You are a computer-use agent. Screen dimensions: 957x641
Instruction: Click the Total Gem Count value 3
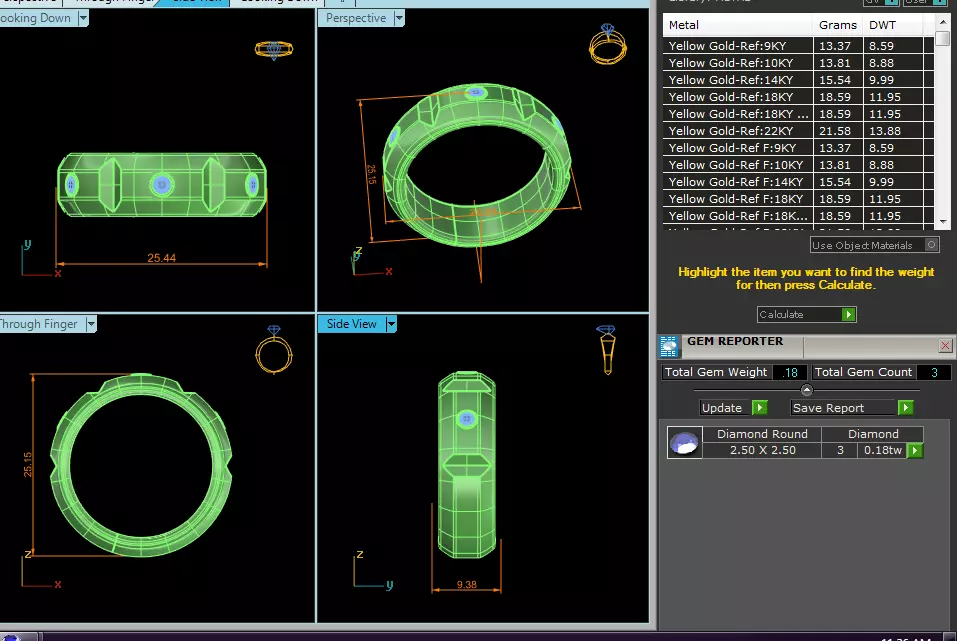tap(934, 372)
